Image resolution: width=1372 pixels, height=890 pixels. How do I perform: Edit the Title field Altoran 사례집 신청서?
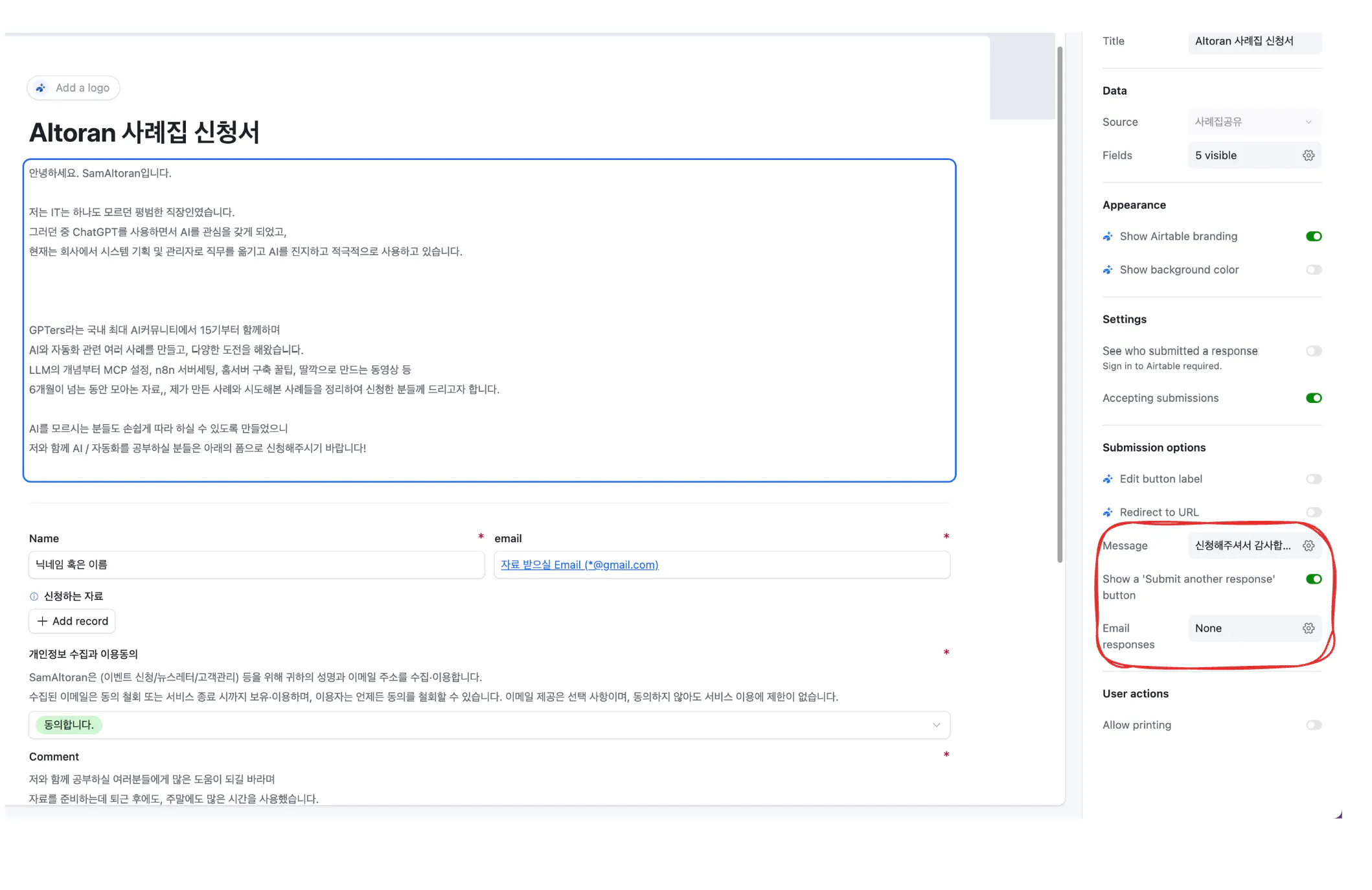coord(1255,41)
